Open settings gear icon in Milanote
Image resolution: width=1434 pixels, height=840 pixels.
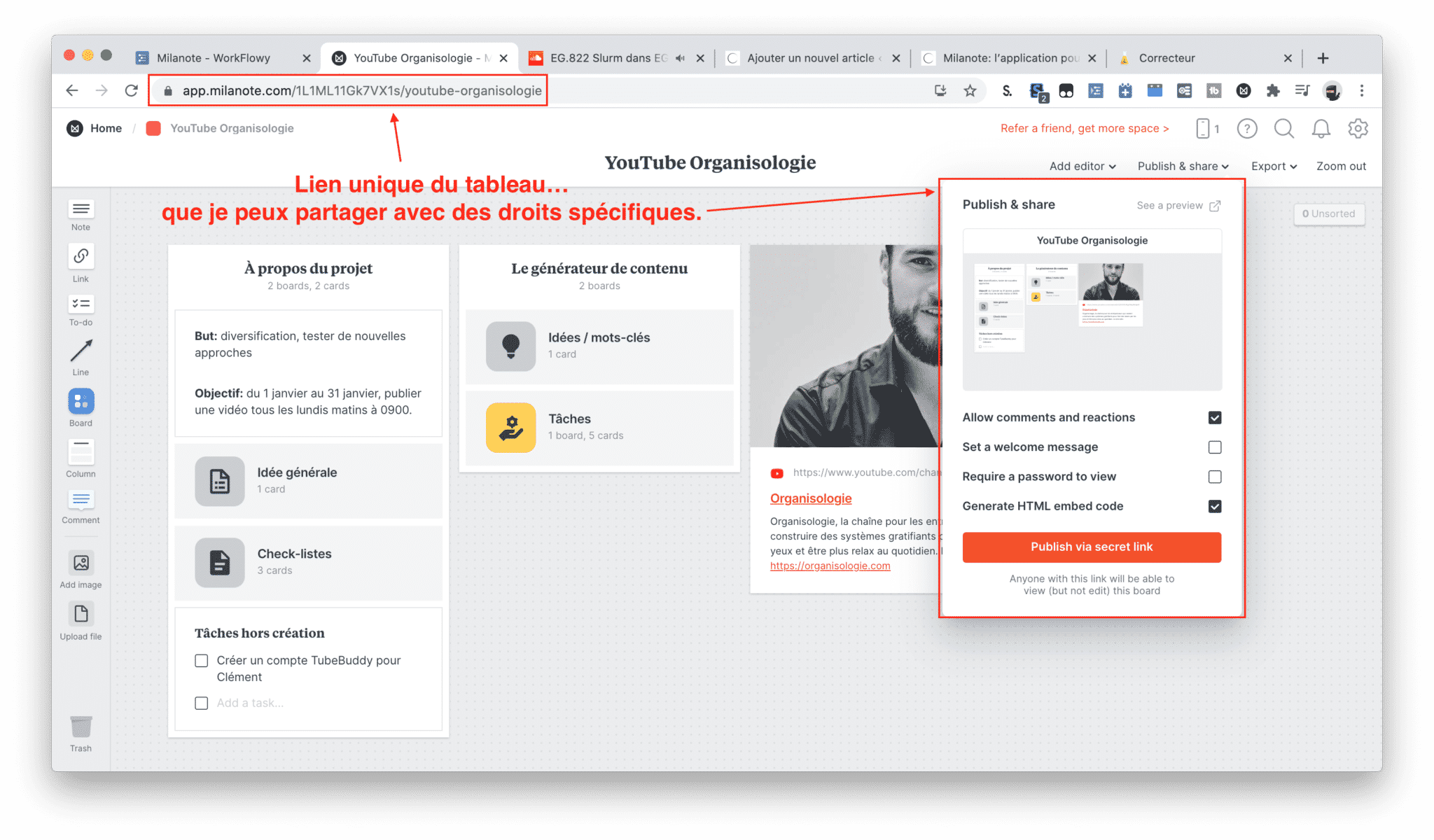click(x=1358, y=129)
